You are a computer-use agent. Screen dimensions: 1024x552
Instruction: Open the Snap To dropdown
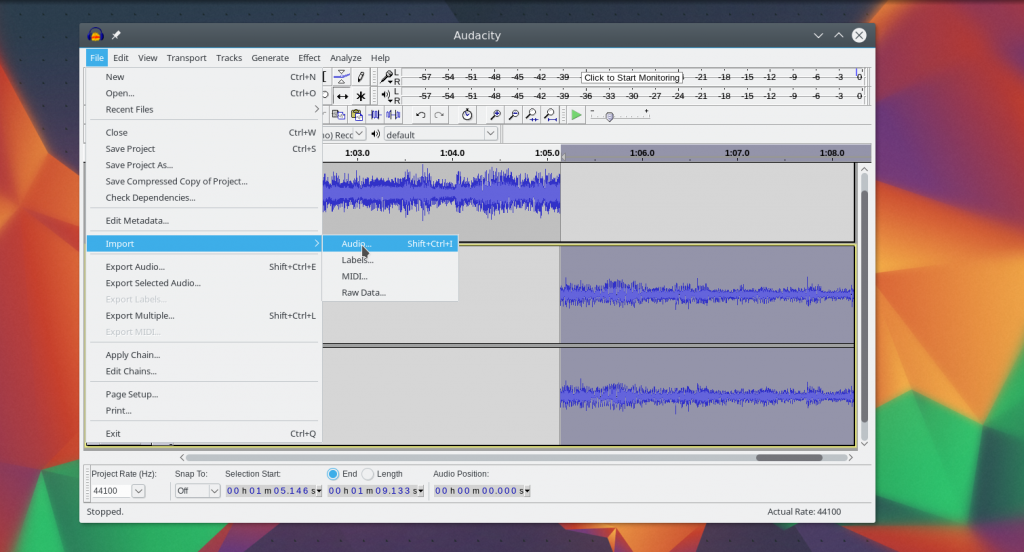(x=213, y=491)
